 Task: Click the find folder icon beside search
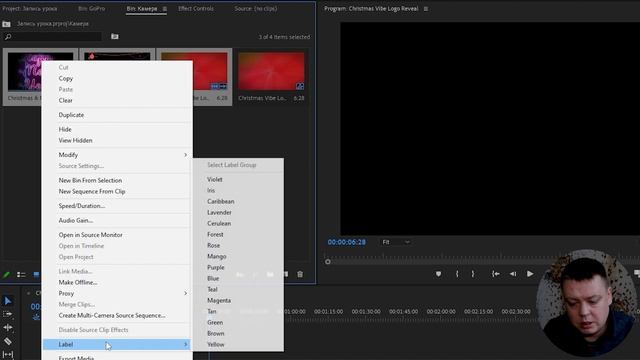[x=115, y=37]
